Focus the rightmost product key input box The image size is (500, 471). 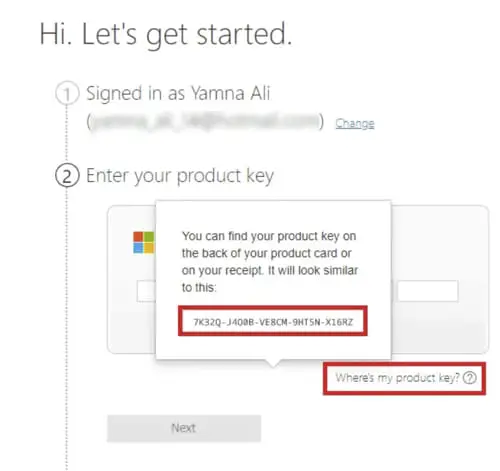[428, 291]
